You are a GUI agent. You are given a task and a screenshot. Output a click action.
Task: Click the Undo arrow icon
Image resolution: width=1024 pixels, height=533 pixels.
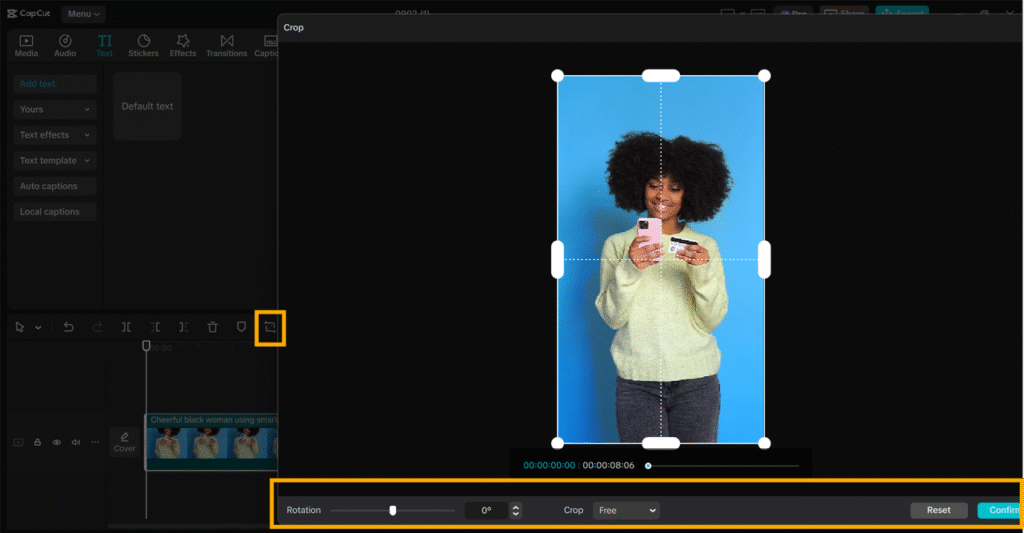[x=68, y=327]
